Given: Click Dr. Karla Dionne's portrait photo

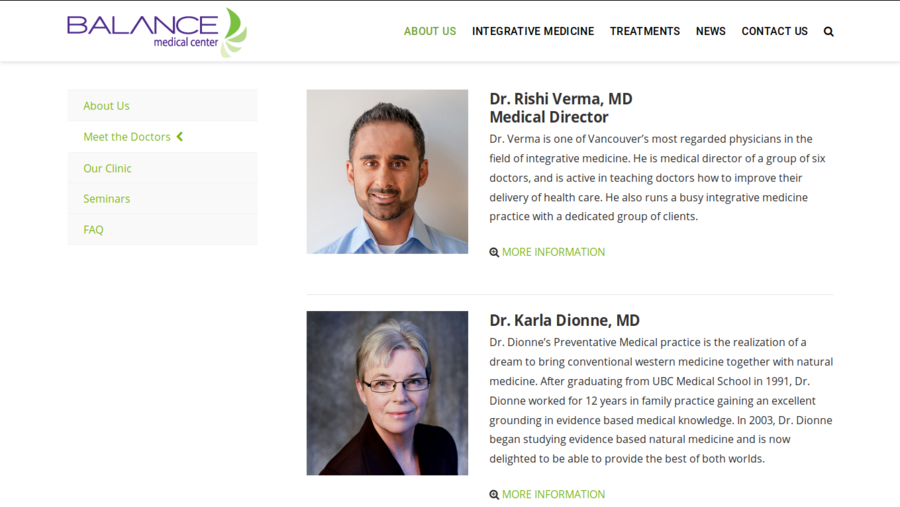Looking at the screenshot, I should (x=387, y=392).
